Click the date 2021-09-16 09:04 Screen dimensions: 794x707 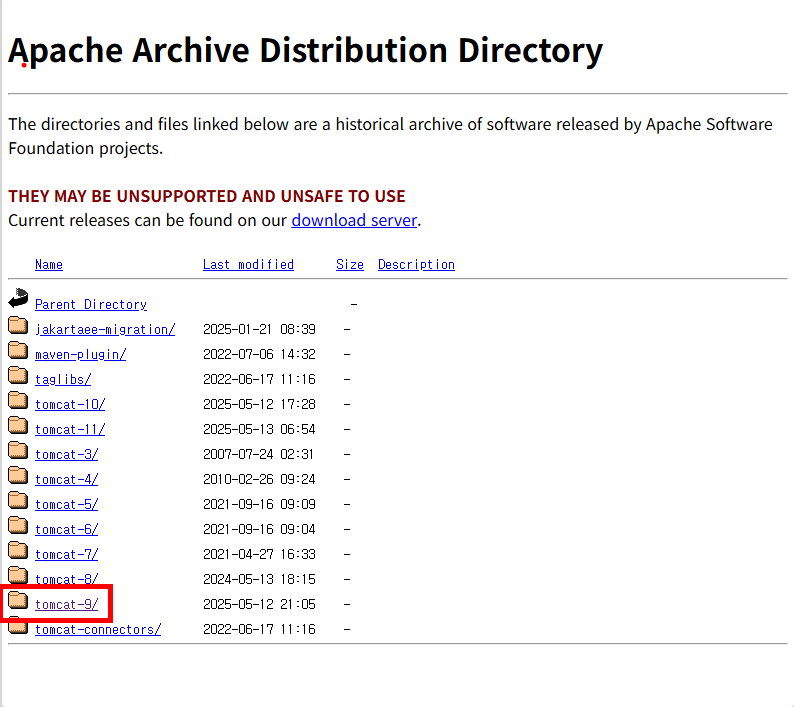click(x=259, y=530)
